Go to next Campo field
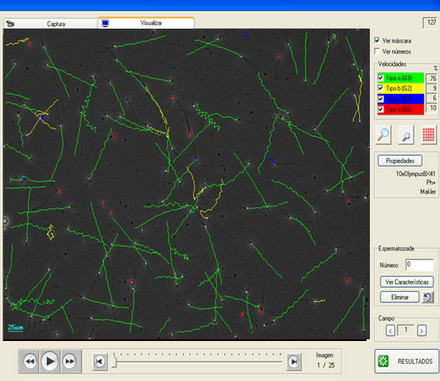The height and width of the screenshot is (381, 440). point(422,330)
